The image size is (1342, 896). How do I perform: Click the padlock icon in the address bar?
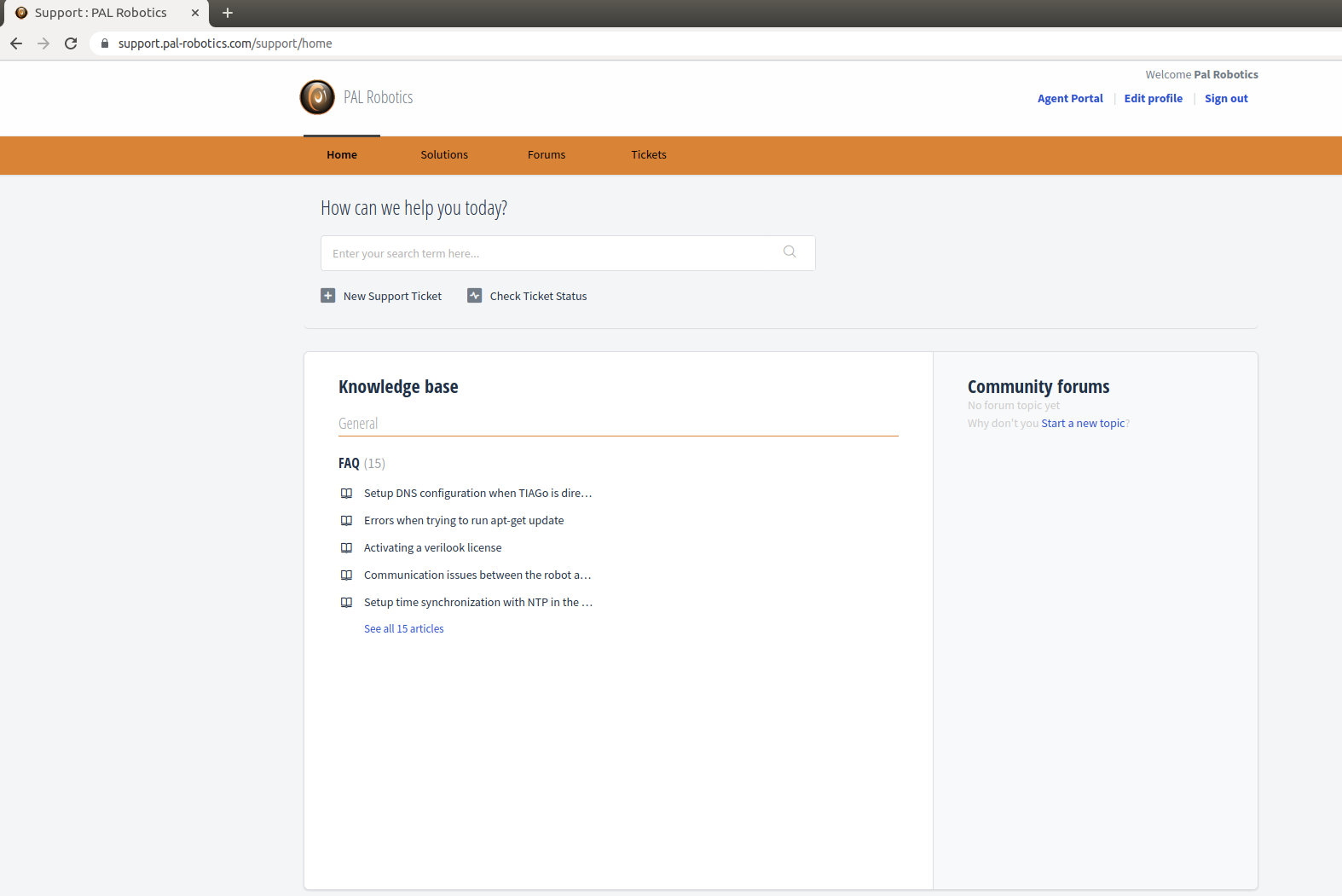[105, 43]
